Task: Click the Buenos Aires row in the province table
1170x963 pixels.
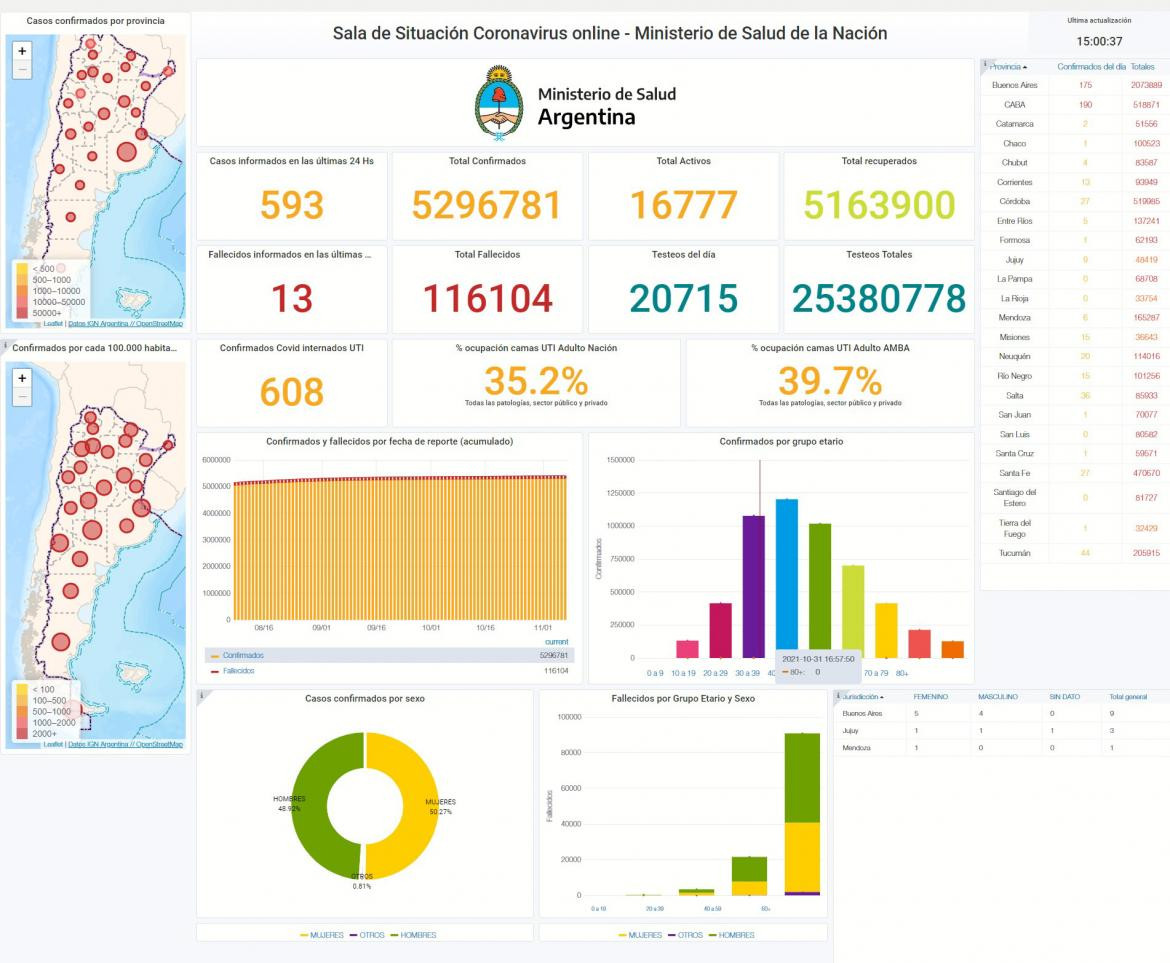Action: coord(1074,85)
